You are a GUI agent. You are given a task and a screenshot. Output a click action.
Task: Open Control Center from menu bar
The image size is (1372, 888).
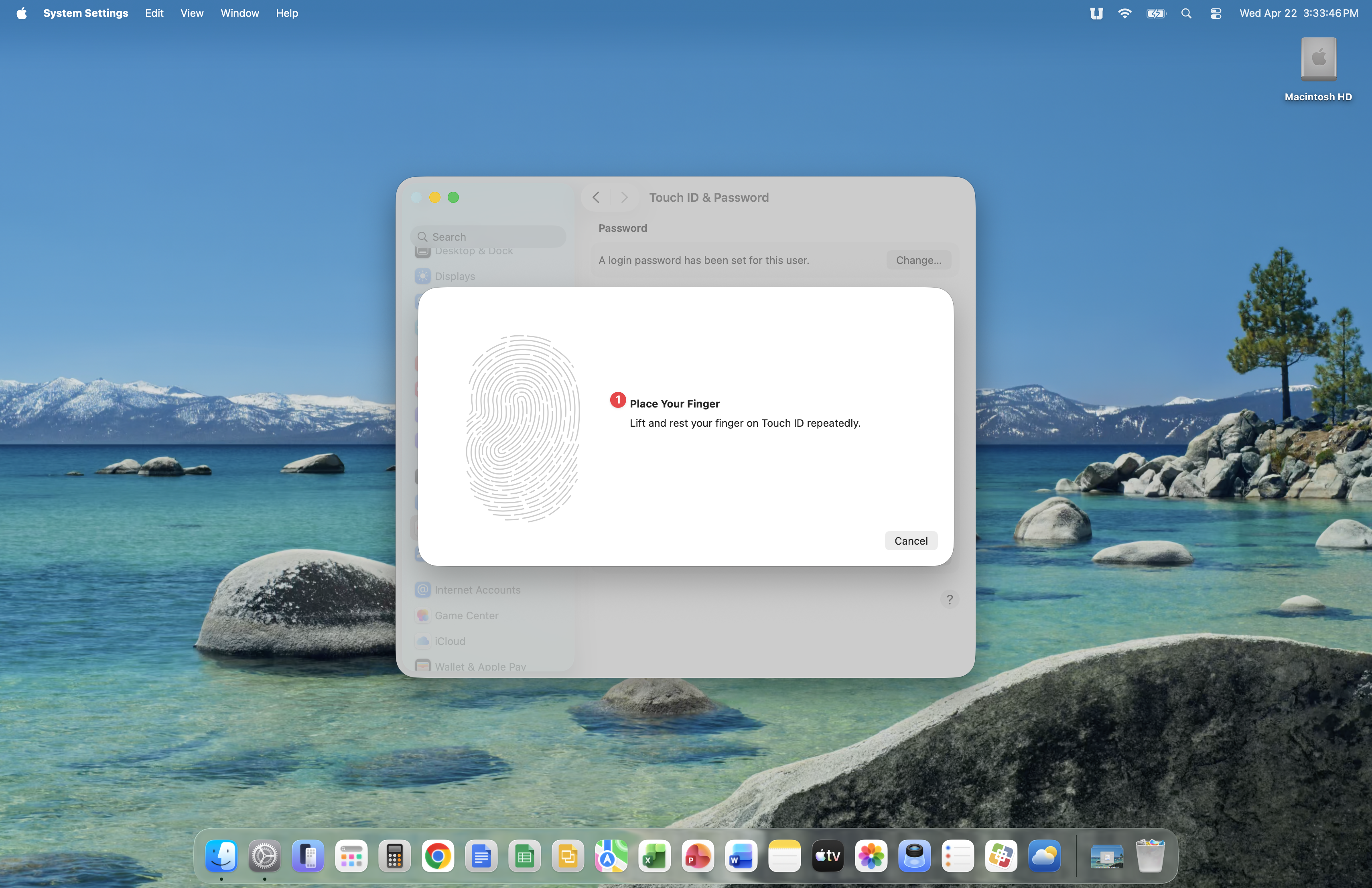(1216, 13)
